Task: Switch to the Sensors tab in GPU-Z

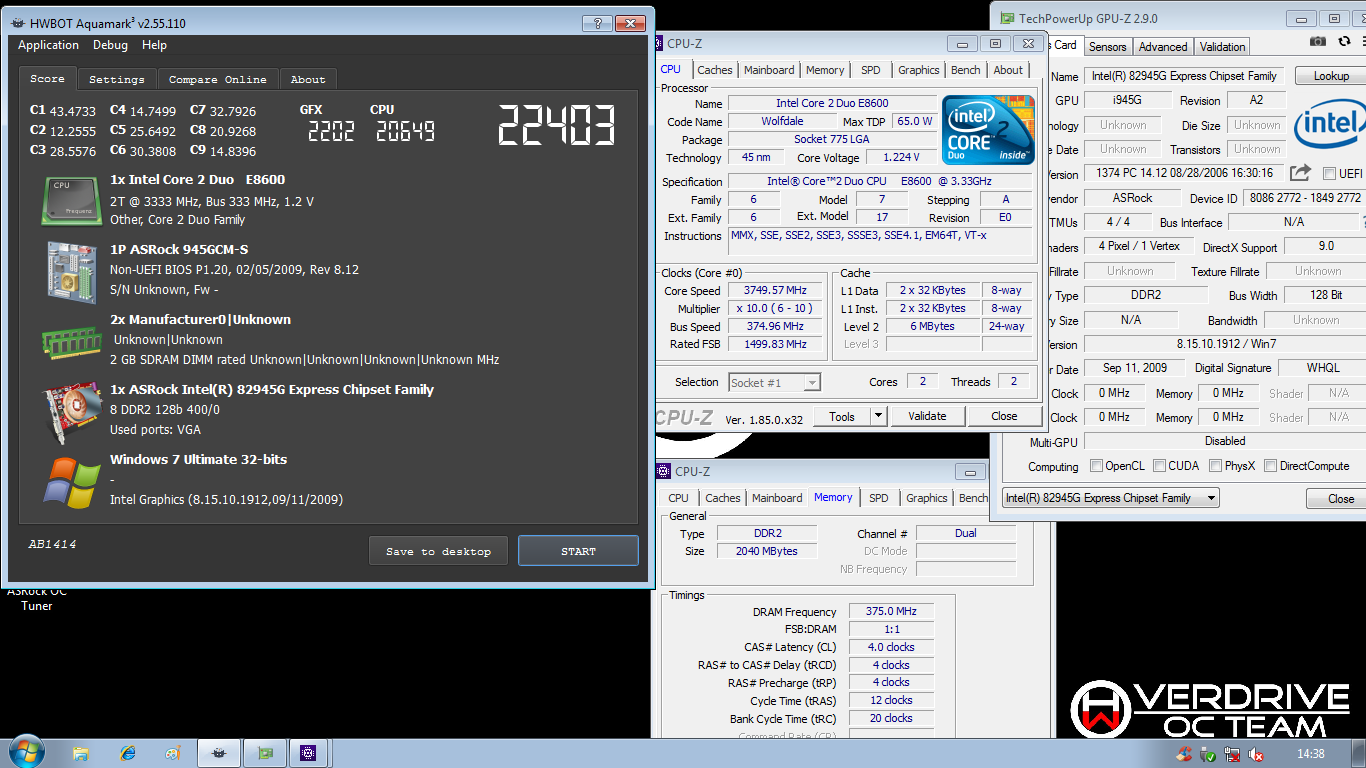Action: tap(1108, 47)
